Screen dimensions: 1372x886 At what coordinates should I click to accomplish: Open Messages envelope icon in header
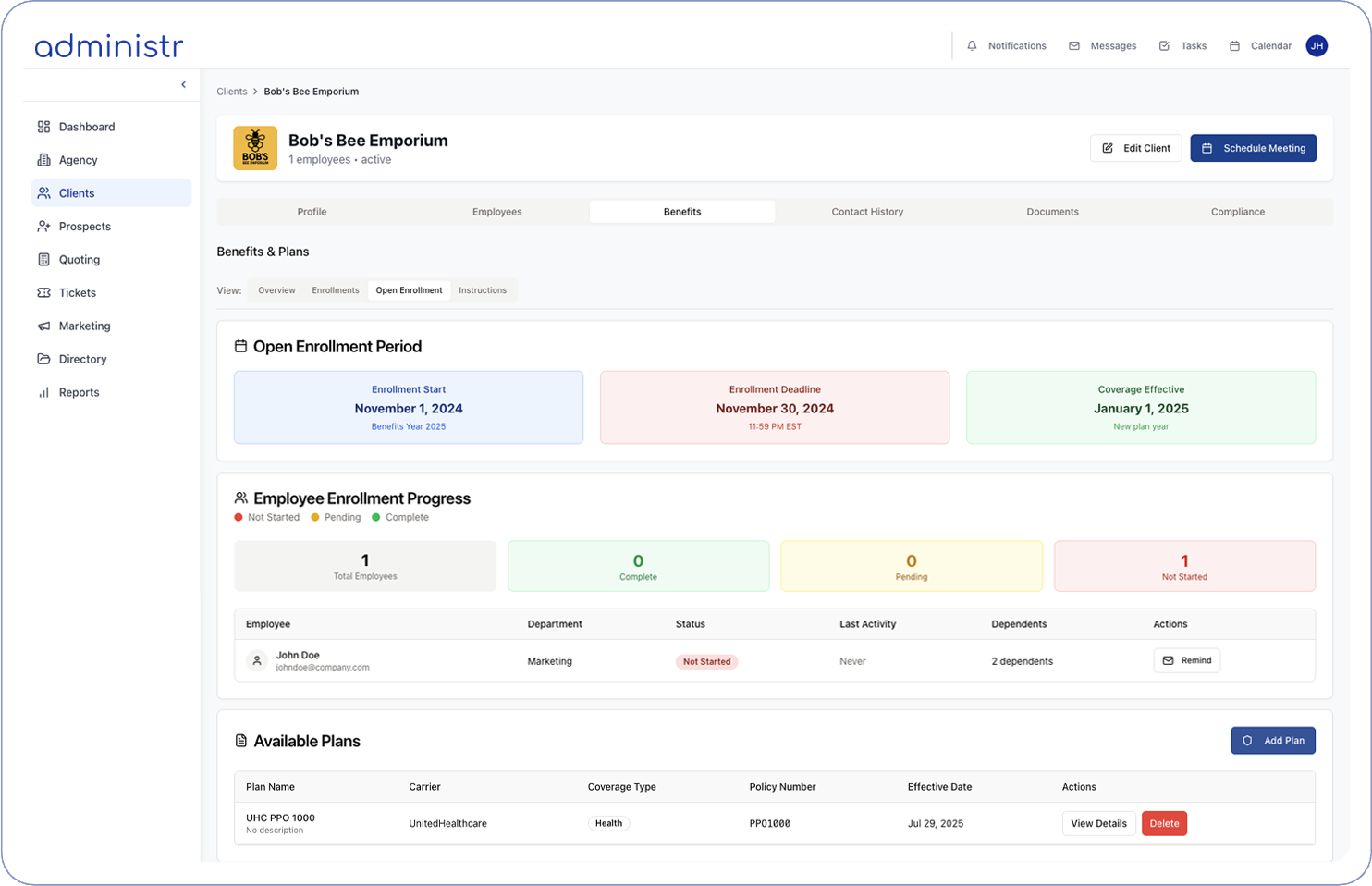click(x=1074, y=46)
